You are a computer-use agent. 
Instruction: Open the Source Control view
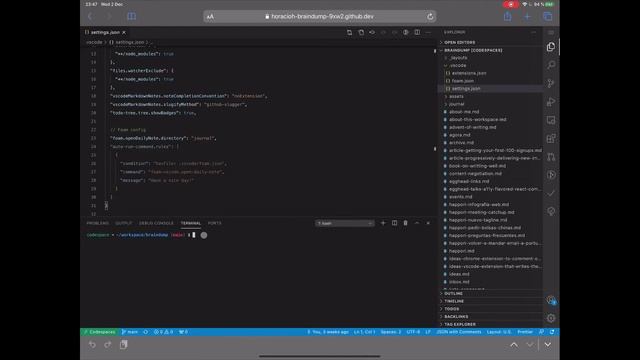tap(551, 83)
